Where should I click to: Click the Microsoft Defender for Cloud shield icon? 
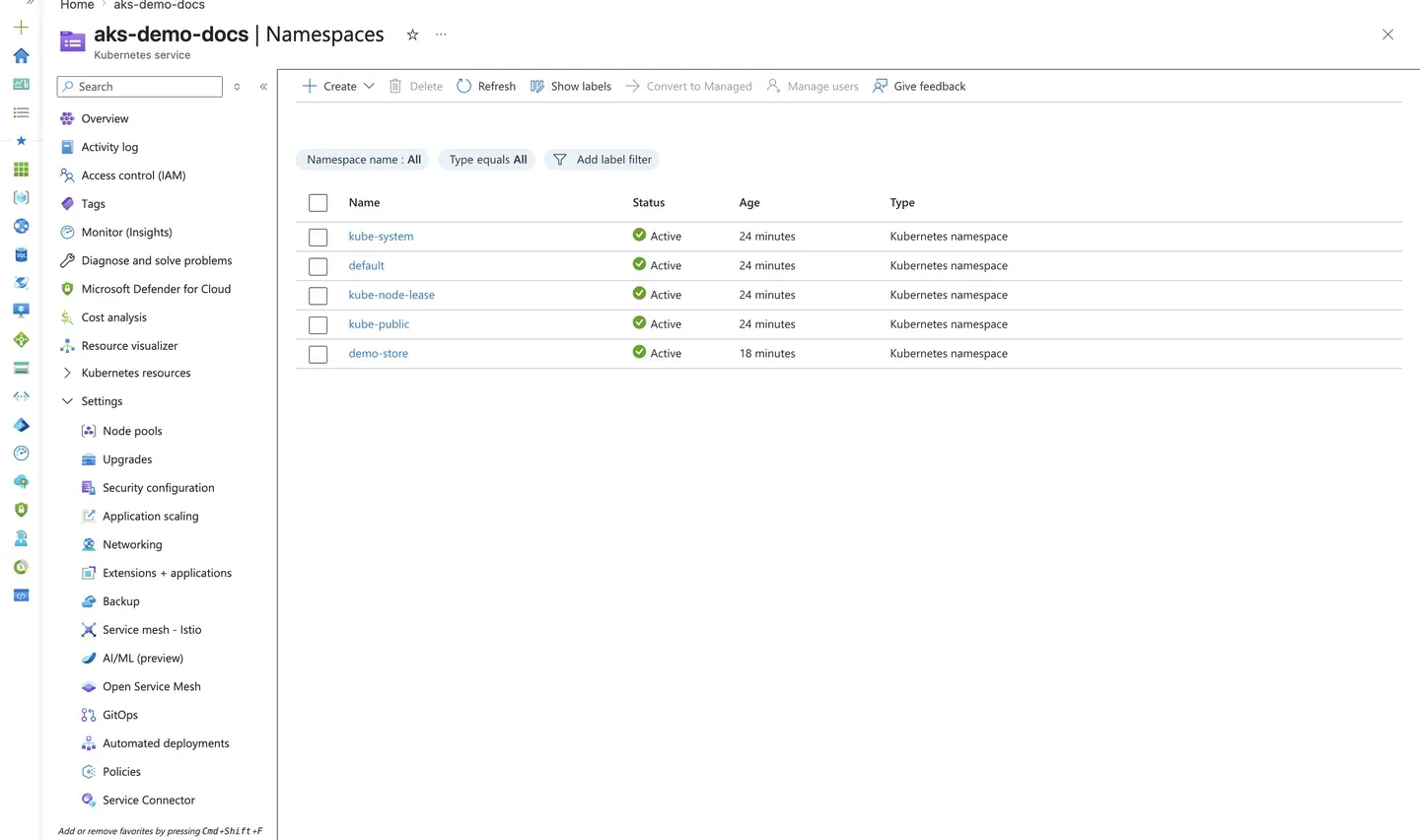(67, 289)
